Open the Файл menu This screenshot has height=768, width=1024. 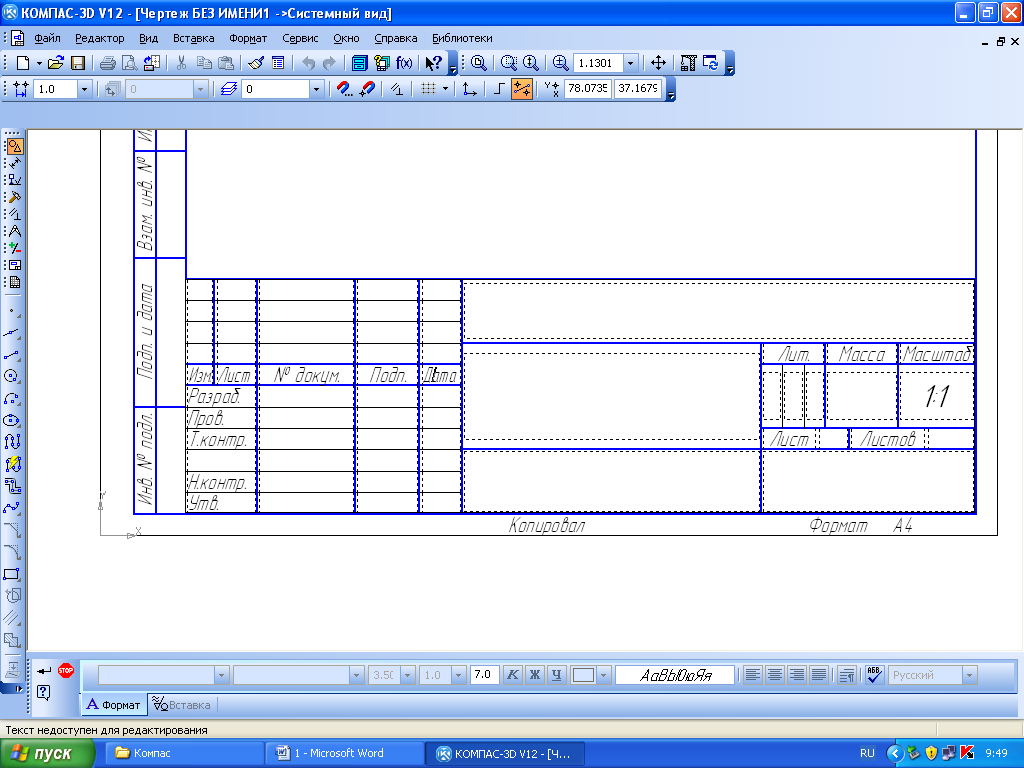tap(47, 38)
